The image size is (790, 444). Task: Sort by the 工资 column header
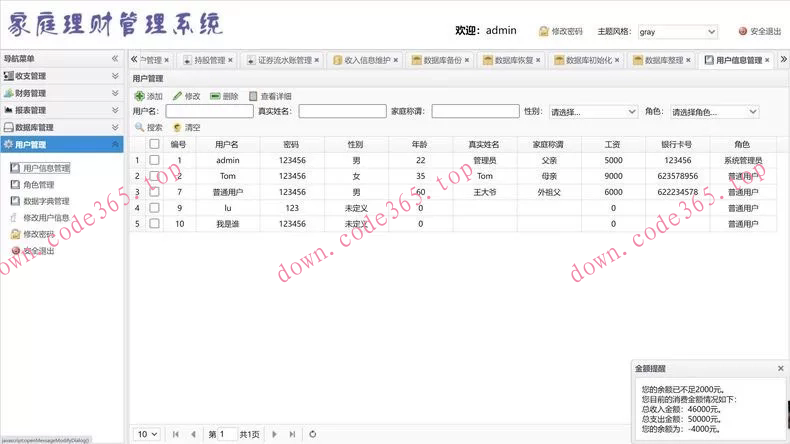(x=613, y=144)
